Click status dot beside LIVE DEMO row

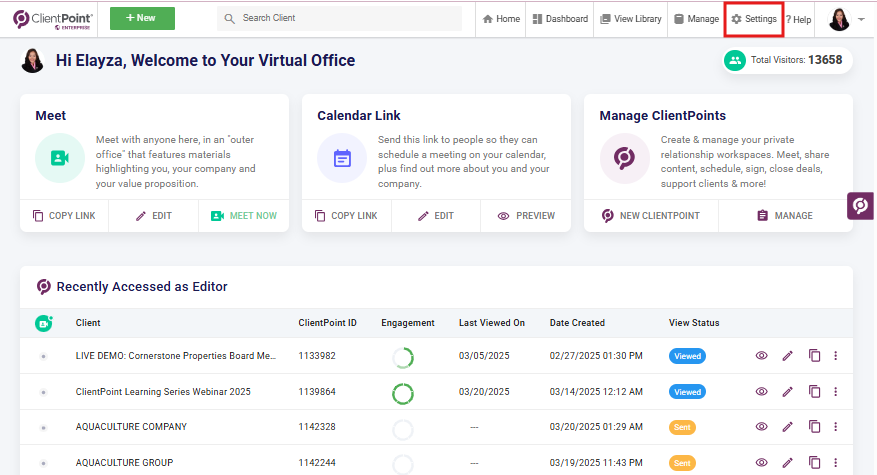(43, 356)
